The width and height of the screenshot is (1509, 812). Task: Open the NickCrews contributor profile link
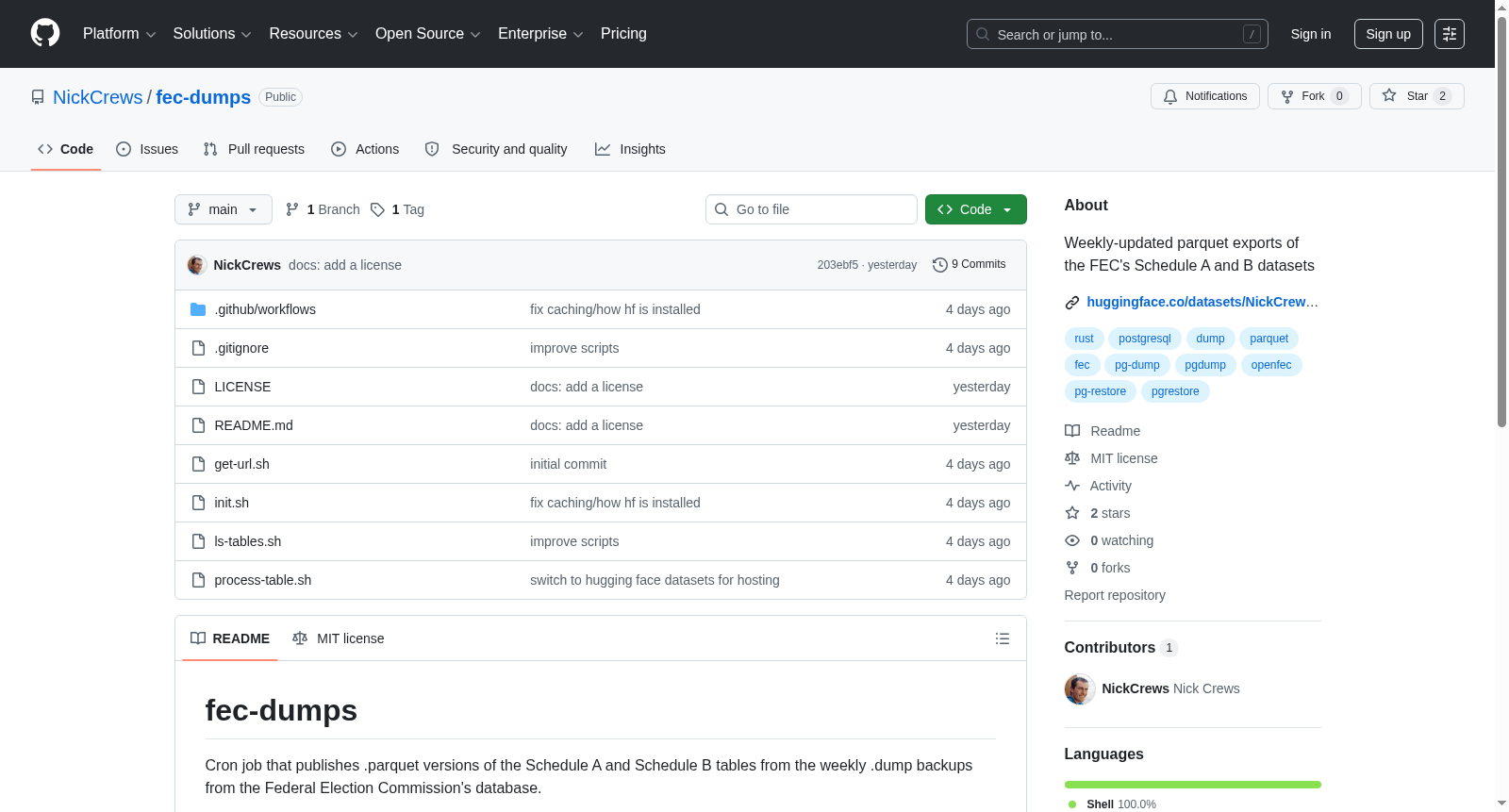(x=1136, y=688)
